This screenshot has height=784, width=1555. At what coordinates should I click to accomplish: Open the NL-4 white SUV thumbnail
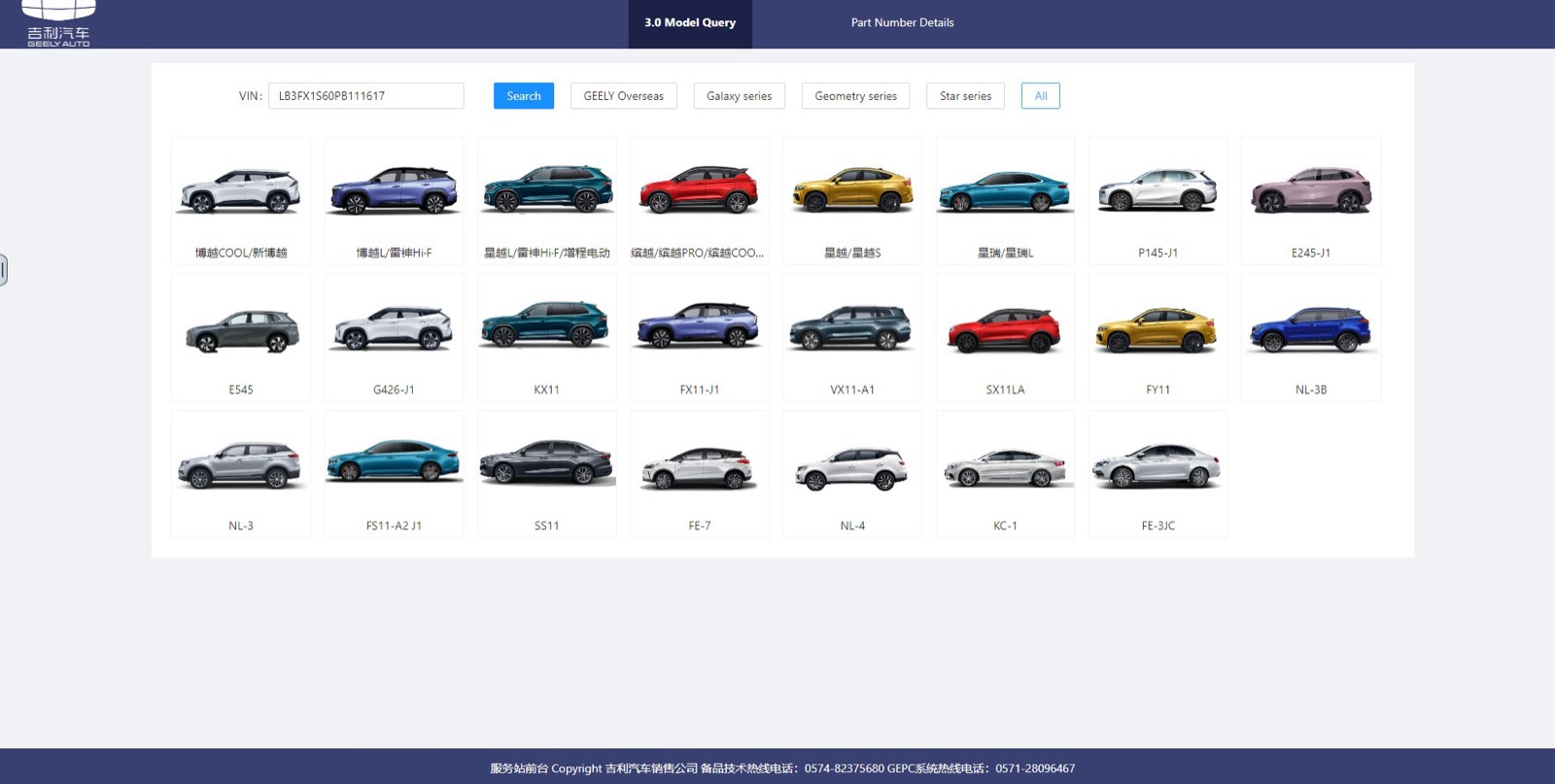click(x=852, y=474)
